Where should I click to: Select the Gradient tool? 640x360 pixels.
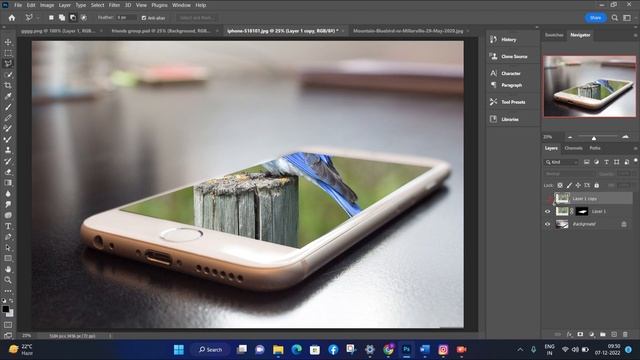coord(8,183)
